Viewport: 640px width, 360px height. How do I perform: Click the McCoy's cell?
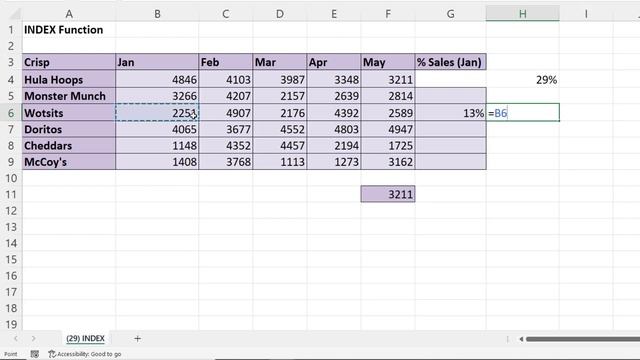point(69,162)
